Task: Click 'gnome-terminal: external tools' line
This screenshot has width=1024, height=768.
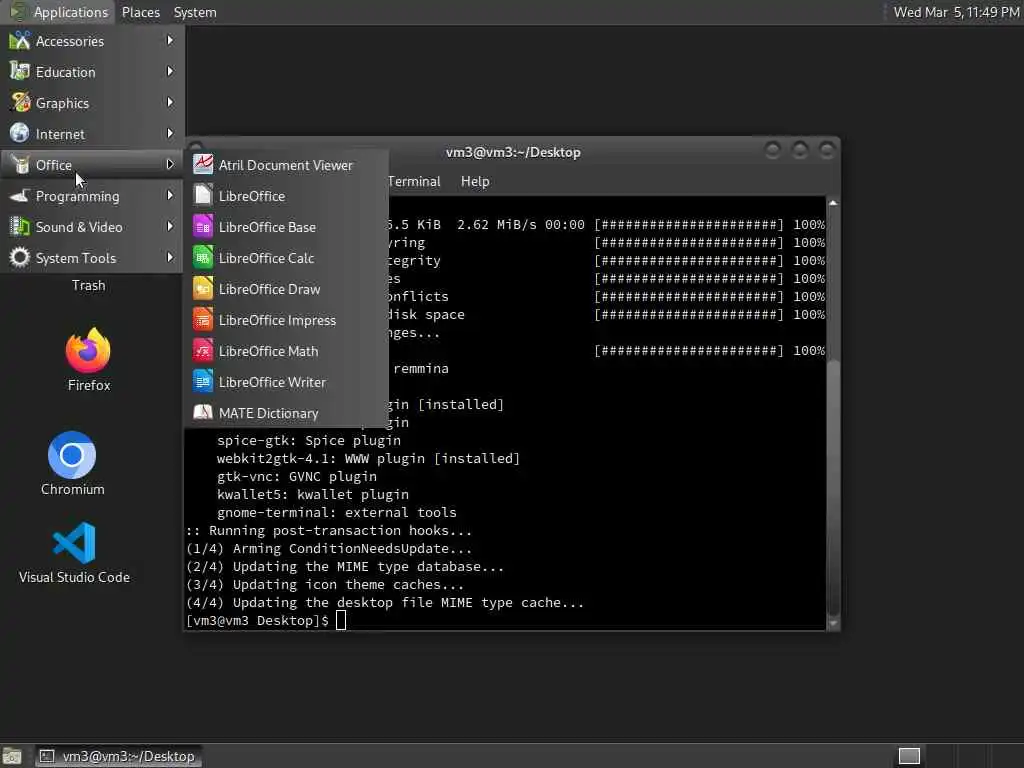Action: pos(336,513)
